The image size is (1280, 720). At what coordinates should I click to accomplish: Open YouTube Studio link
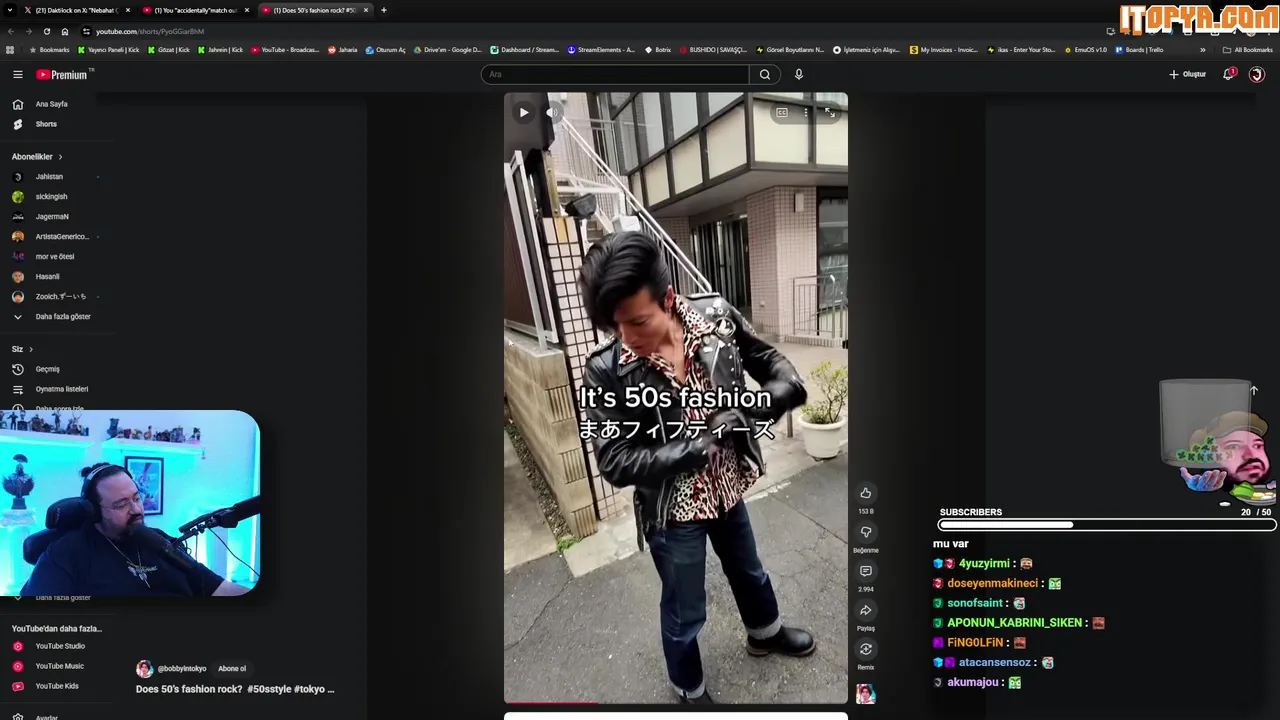[58, 646]
